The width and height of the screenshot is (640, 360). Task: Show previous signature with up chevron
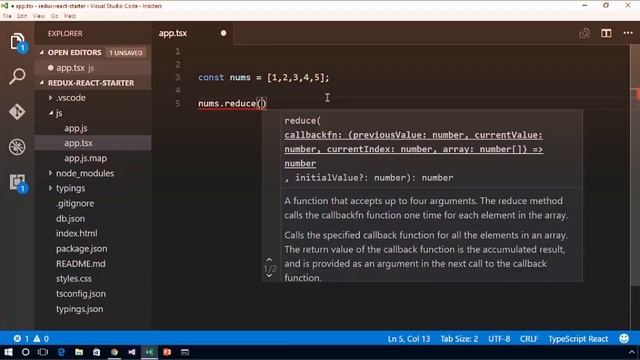pyautogui.click(x=269, y=260)
